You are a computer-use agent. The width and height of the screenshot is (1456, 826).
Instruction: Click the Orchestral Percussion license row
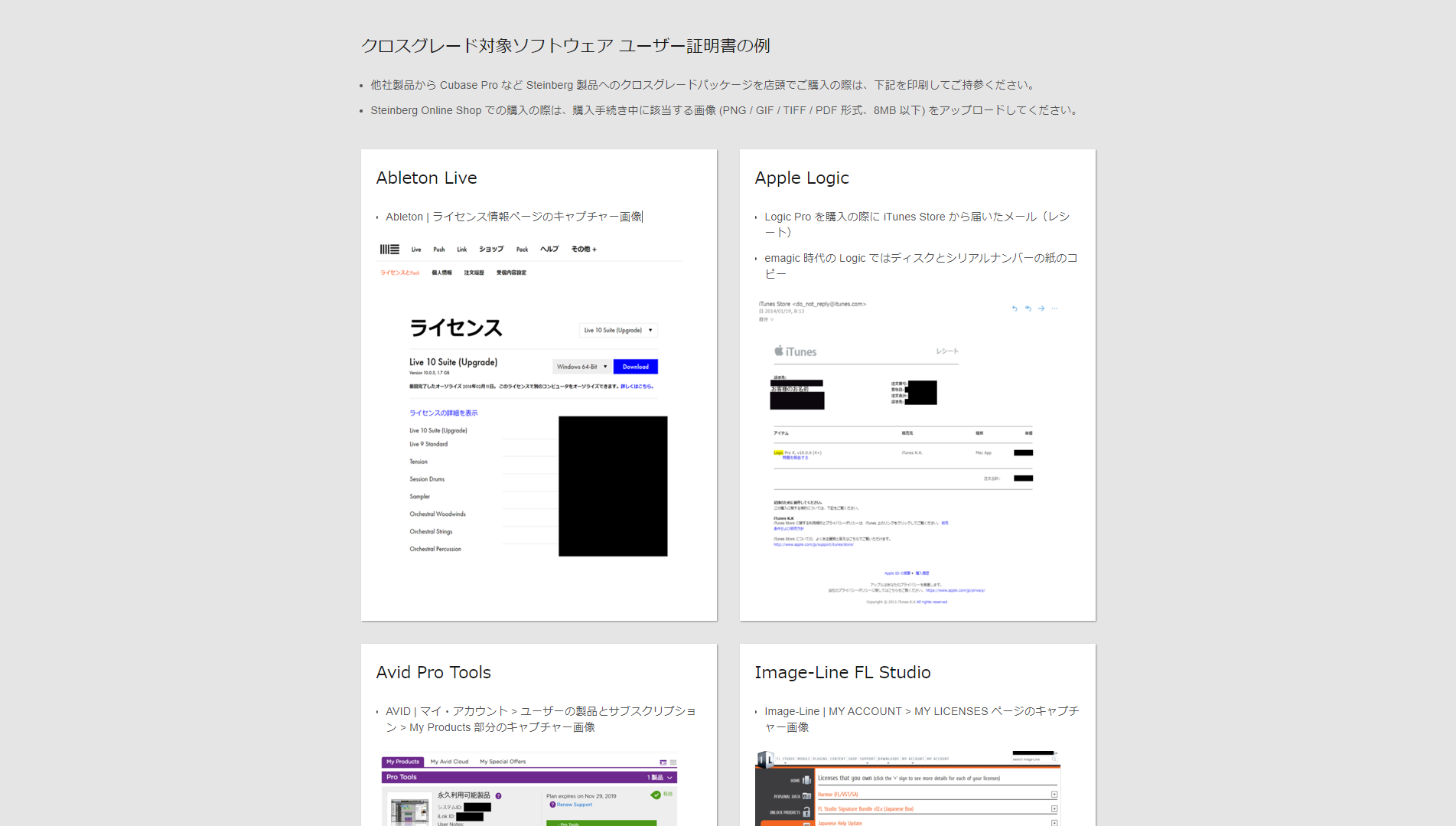point(435,550)
